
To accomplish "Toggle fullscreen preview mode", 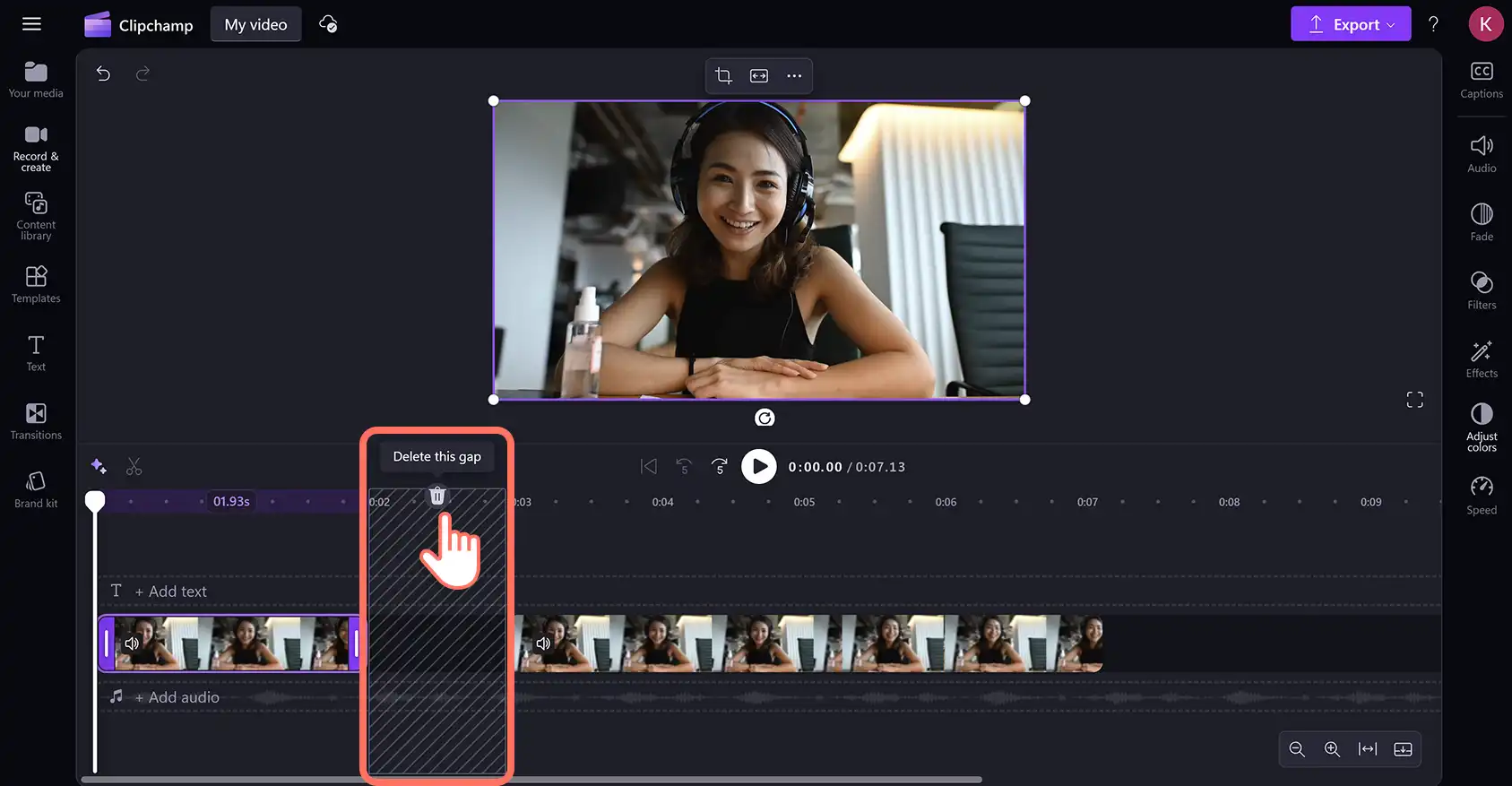I will click(x=1414, y=400).
